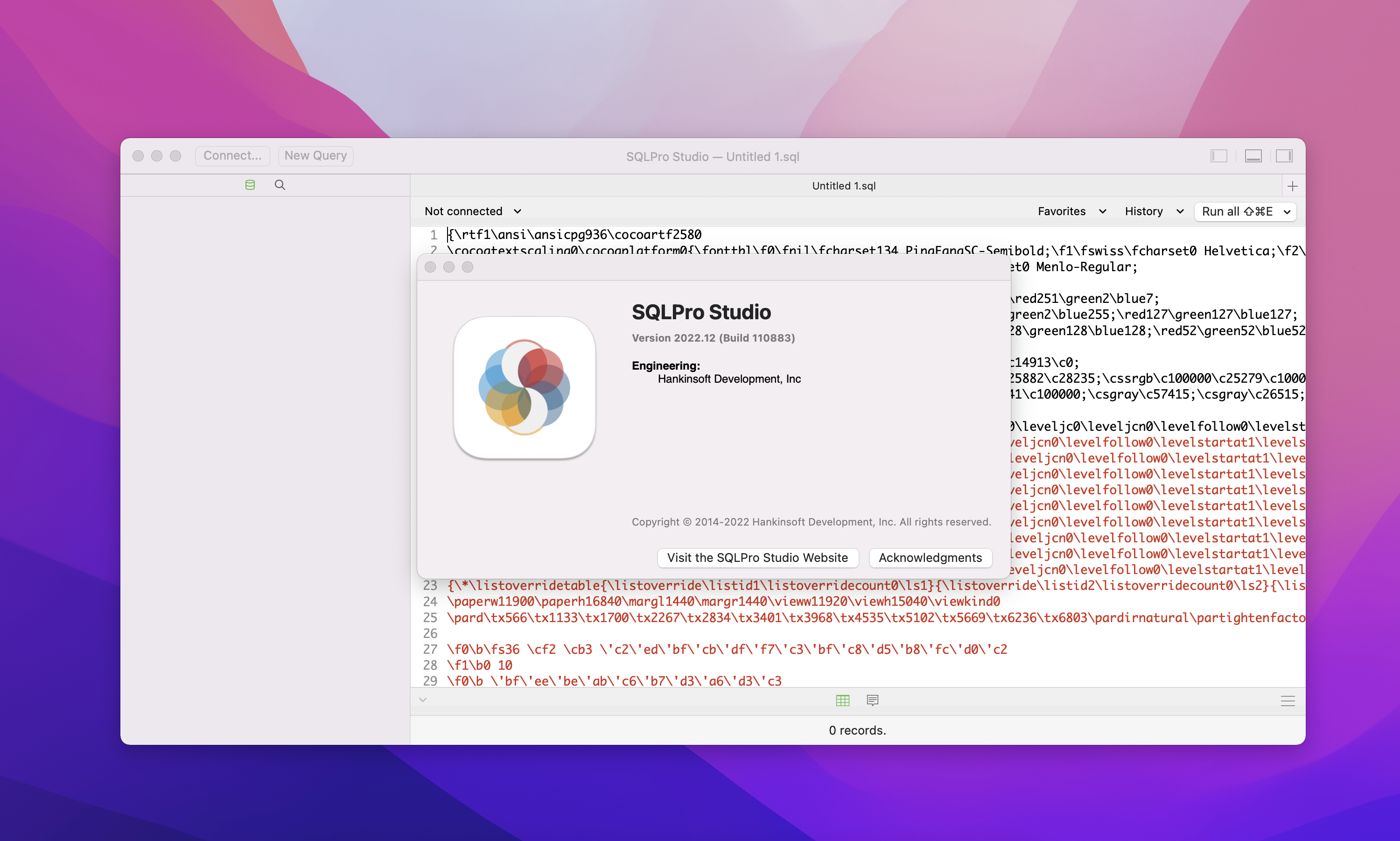Open the Not connected dropdown
This screenshot has width=1400, height=841.
(x=473, y=211)
